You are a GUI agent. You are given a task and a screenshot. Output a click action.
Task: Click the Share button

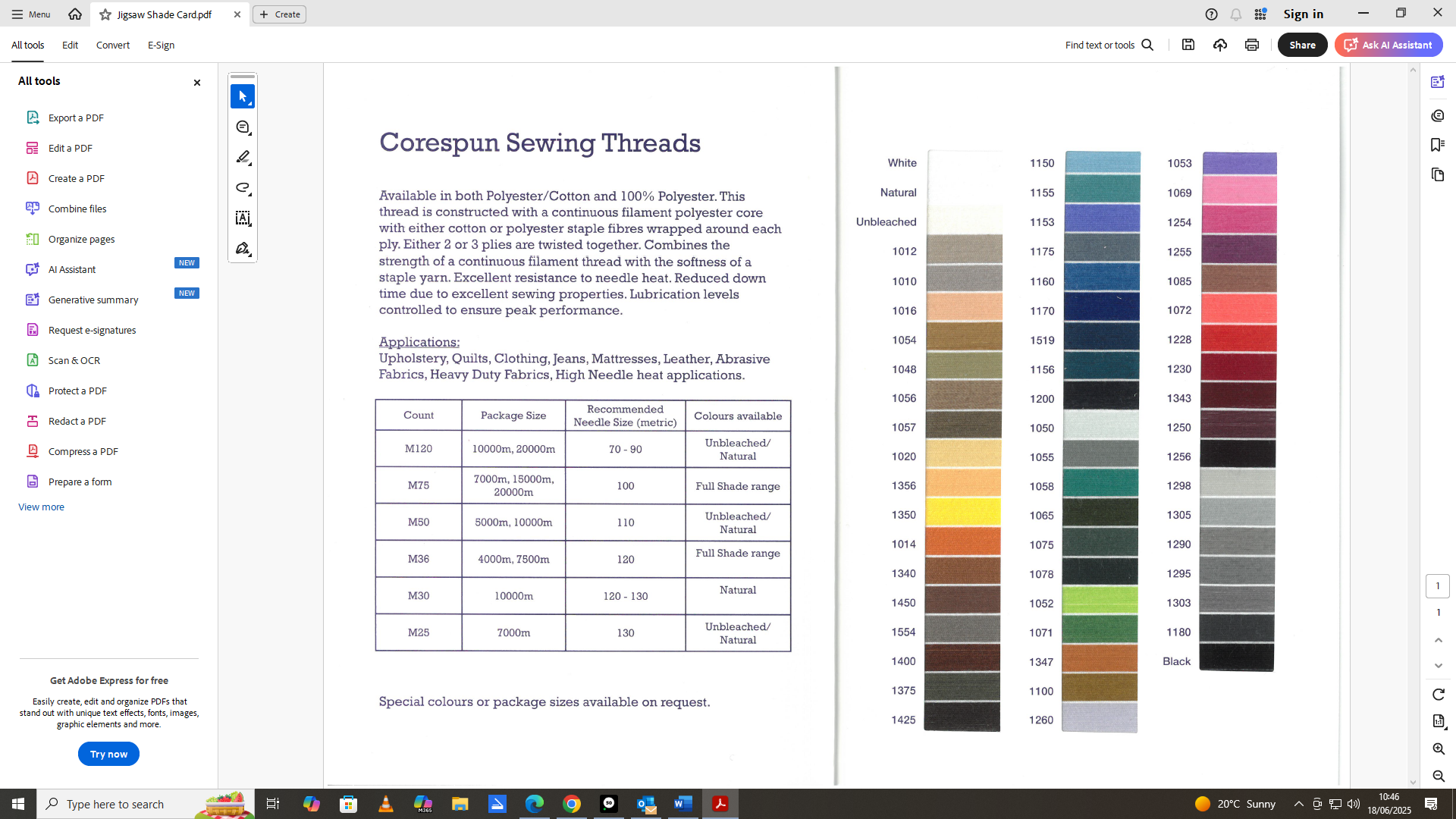[1302, 45]
